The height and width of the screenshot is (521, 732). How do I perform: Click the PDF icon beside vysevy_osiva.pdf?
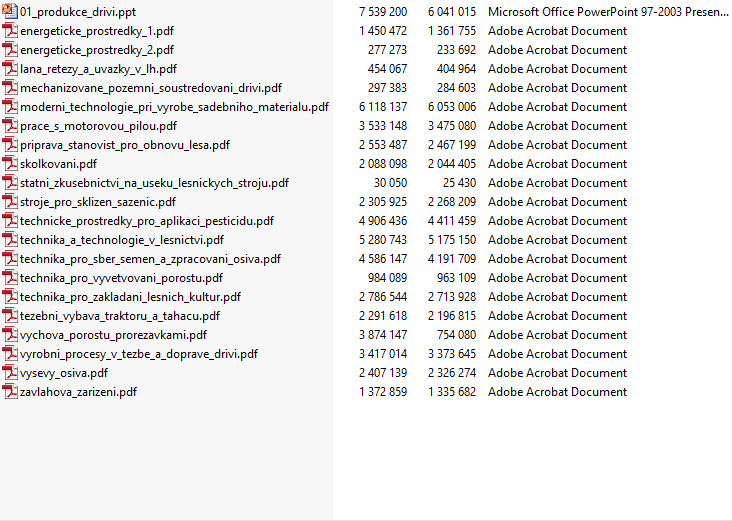click(10, 373)
